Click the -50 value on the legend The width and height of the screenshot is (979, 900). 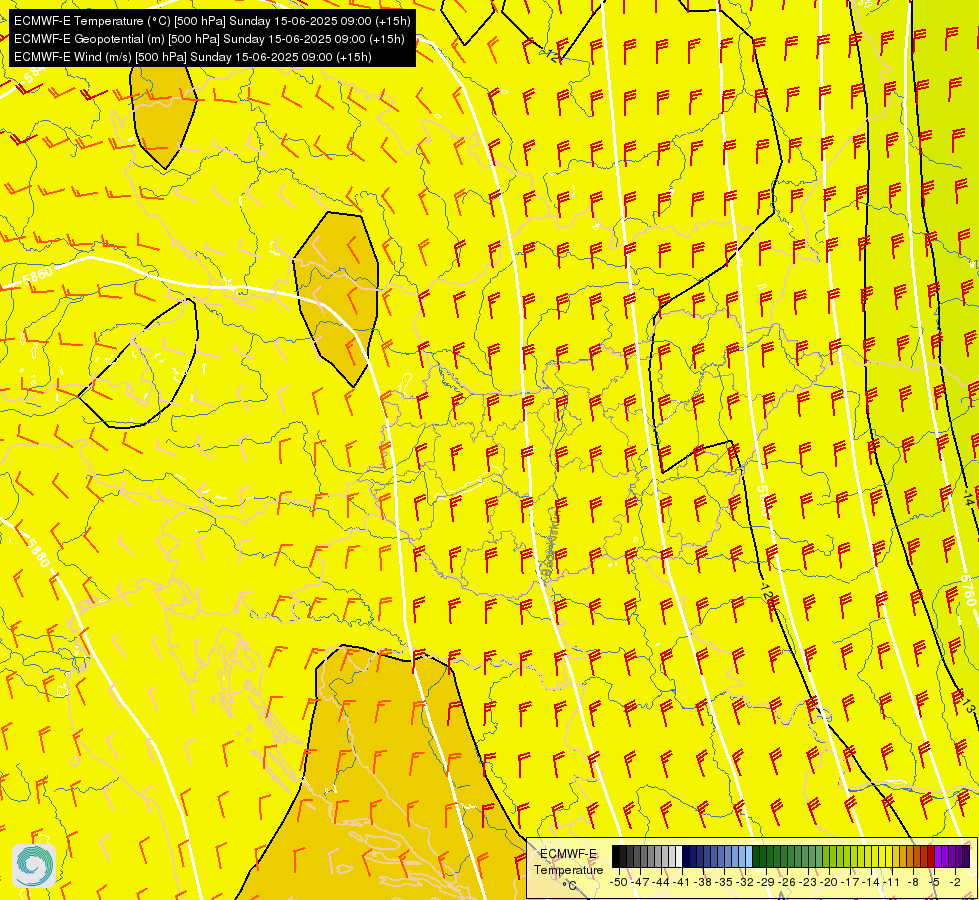pyautogui.click(x=619, y=882)
